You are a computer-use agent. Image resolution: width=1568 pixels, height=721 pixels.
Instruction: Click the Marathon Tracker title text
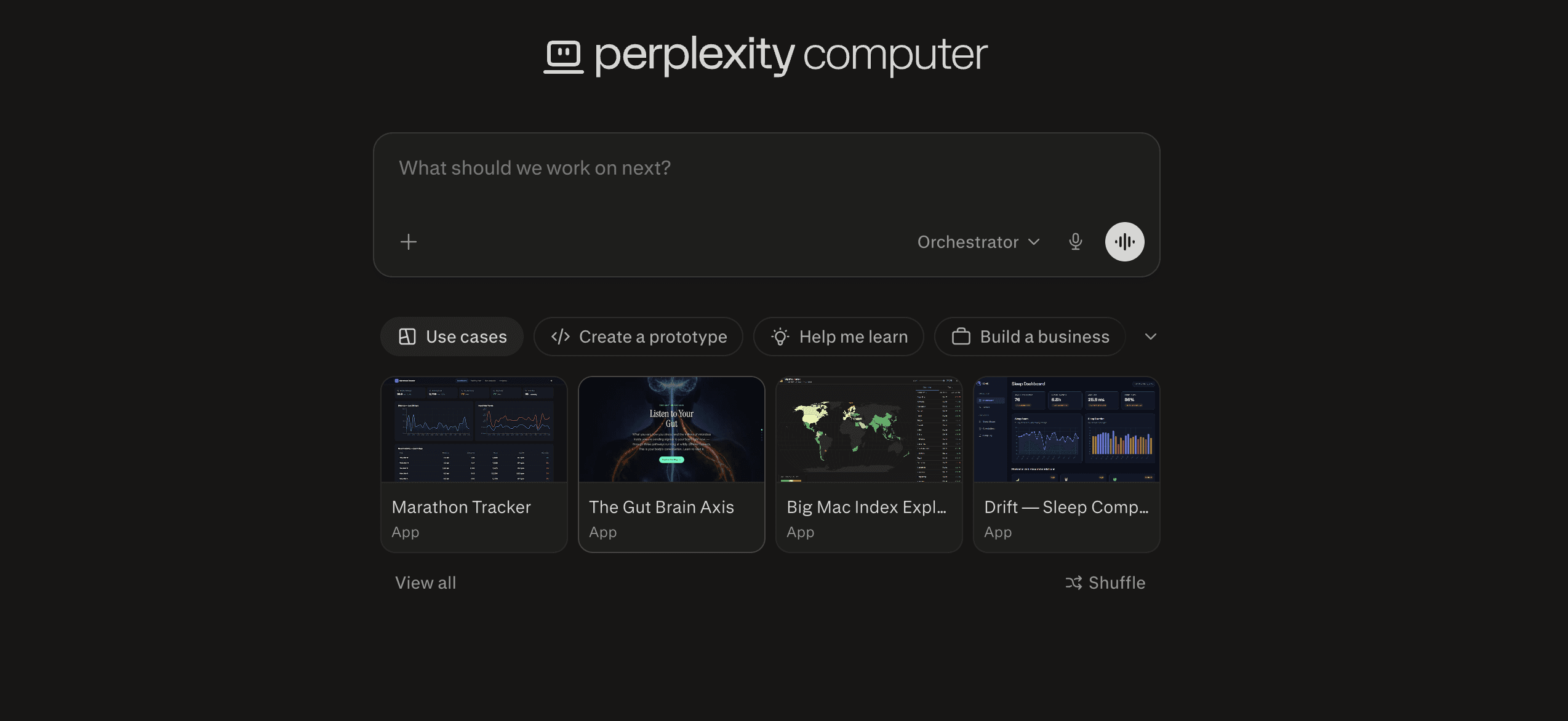(x=461, y=507)
